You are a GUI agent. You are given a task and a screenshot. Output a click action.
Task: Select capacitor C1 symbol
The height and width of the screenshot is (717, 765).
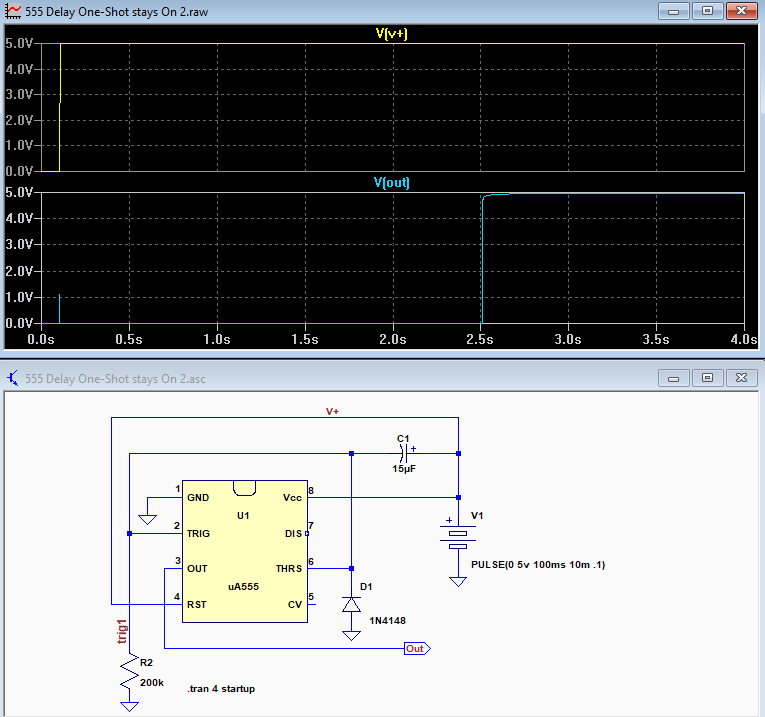[403, 454]
